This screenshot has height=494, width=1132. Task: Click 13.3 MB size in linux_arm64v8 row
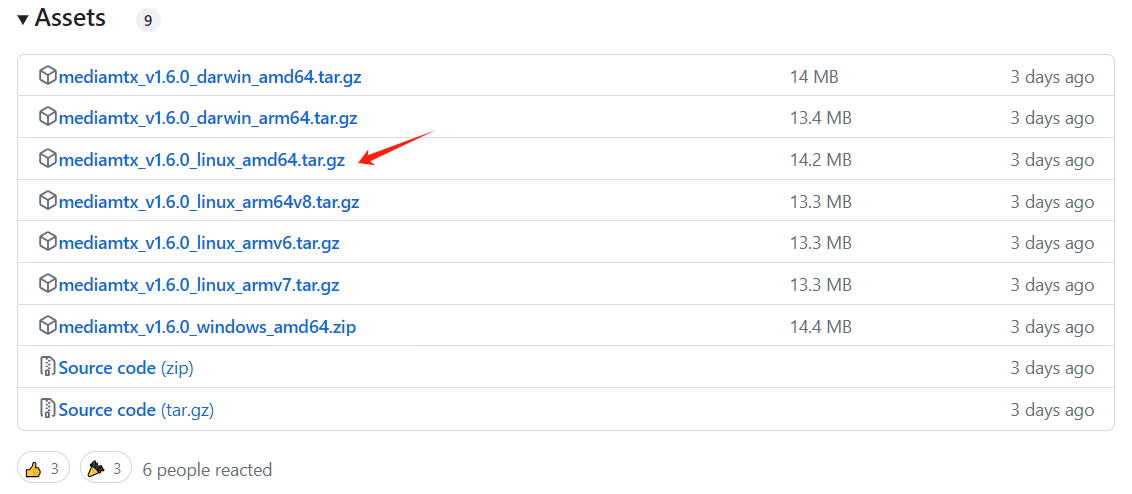[x=821, y=202]
